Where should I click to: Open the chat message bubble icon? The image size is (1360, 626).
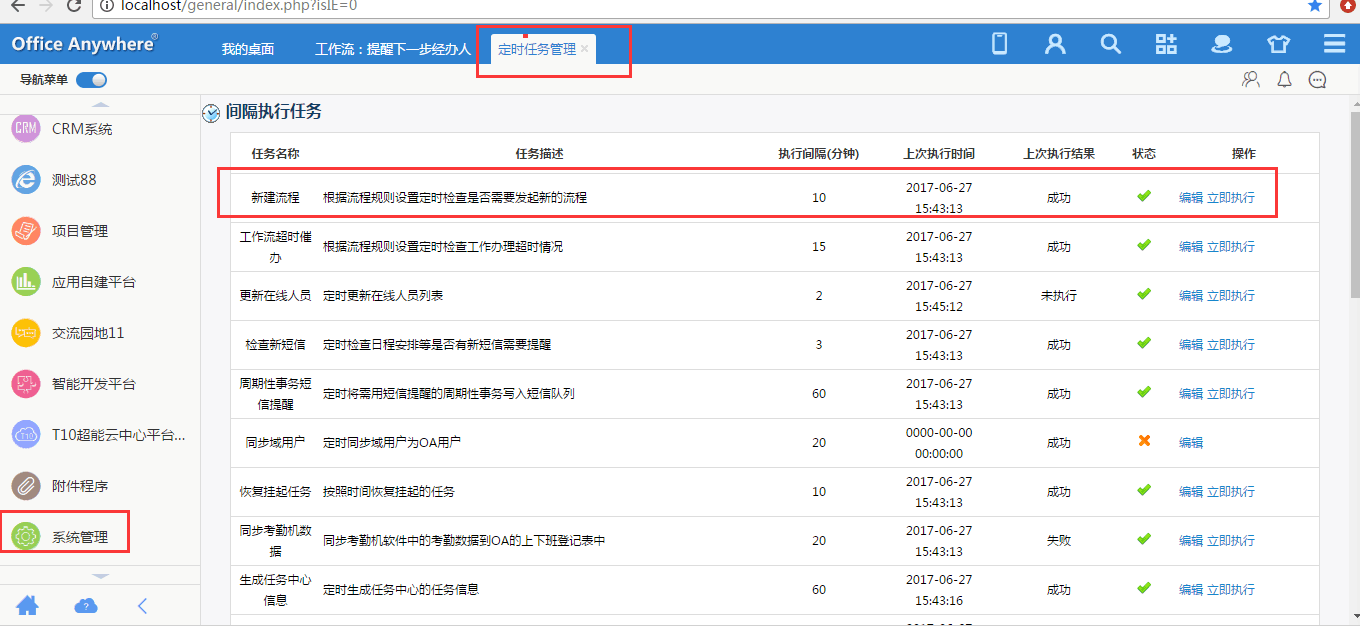[1318, 80]
